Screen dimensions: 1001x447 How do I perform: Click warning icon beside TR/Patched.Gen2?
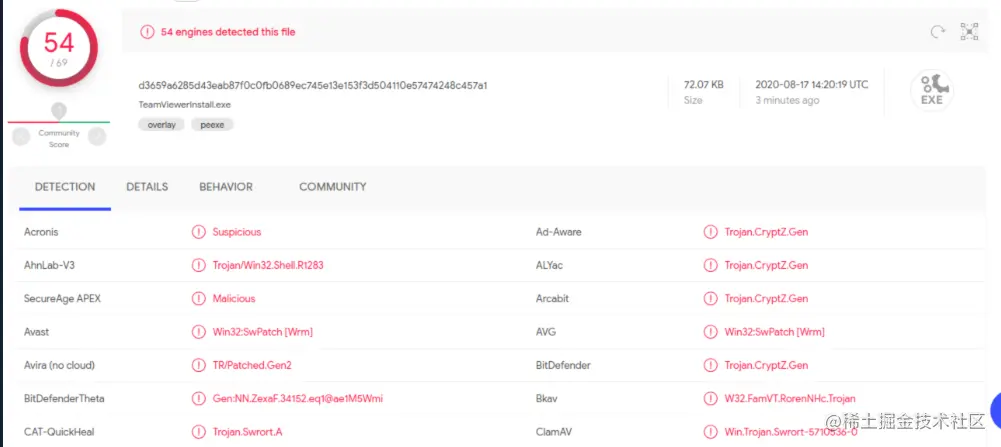[x=199, y=365]
